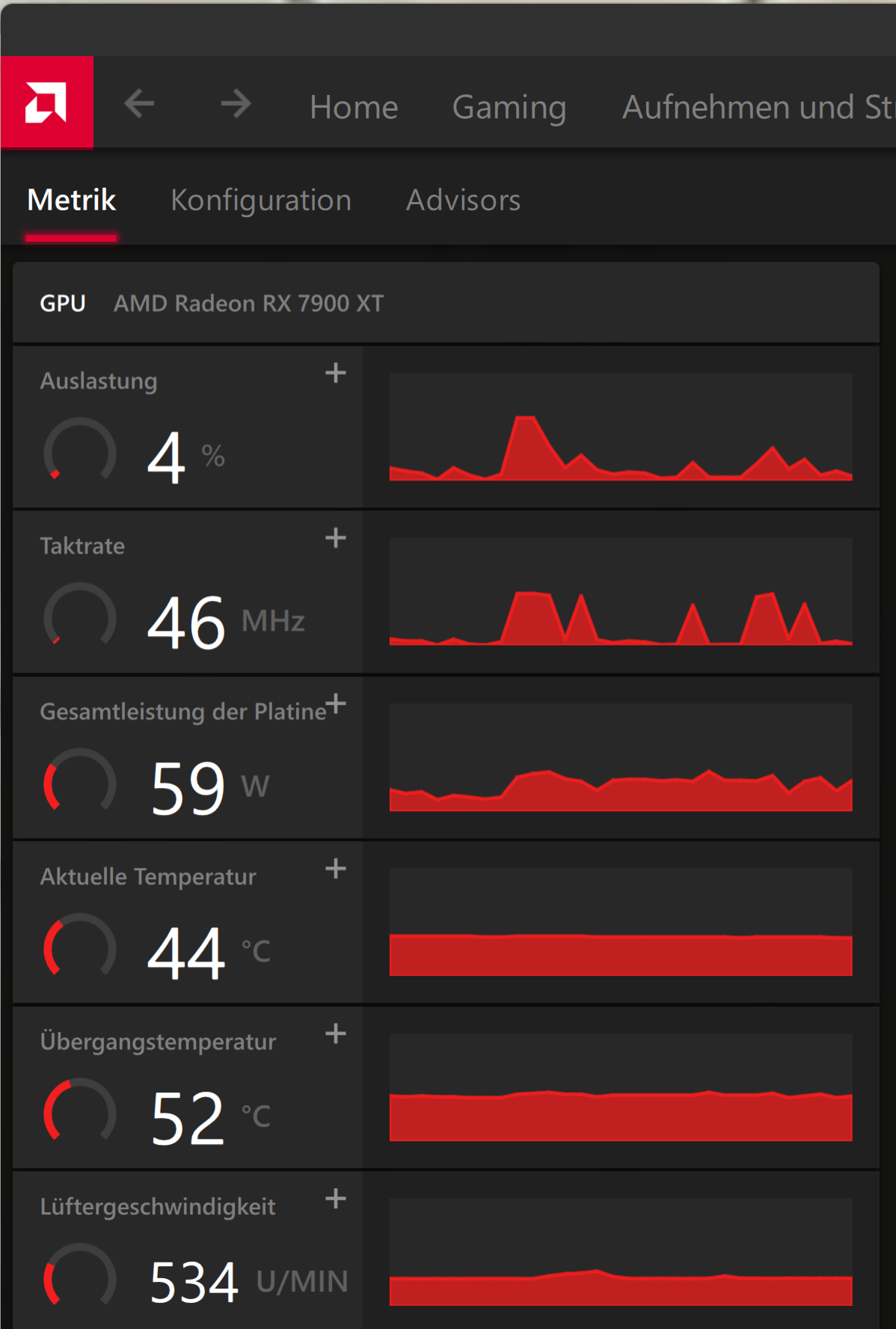Image resolution: width=896 pixels, height=1329 pixels.
Task: Click the 534 U/MIN fan value
Action: pos(249,1283)
